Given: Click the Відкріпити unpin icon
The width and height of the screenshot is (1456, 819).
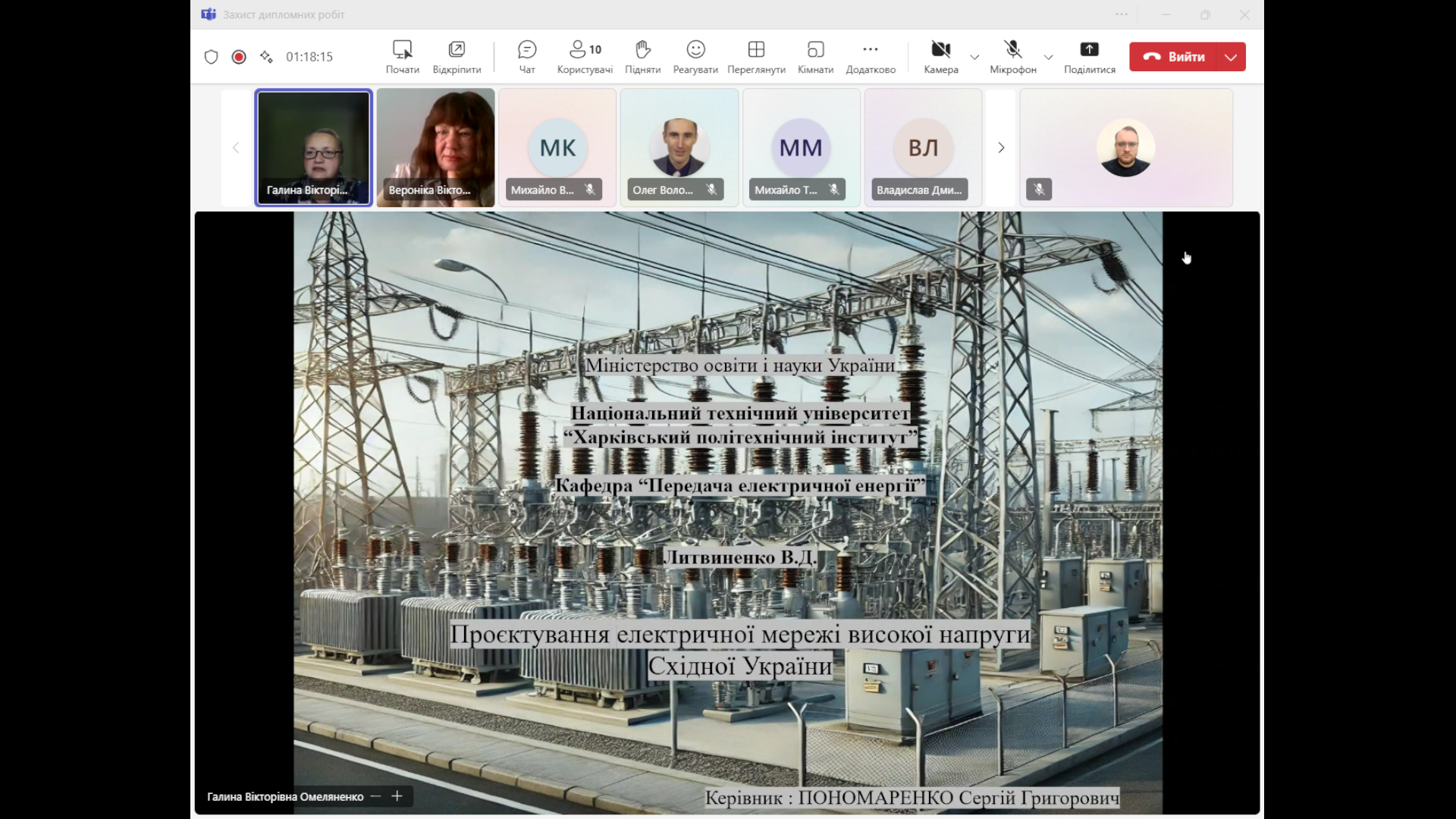Looking at the screenshot, I should 457,57.
